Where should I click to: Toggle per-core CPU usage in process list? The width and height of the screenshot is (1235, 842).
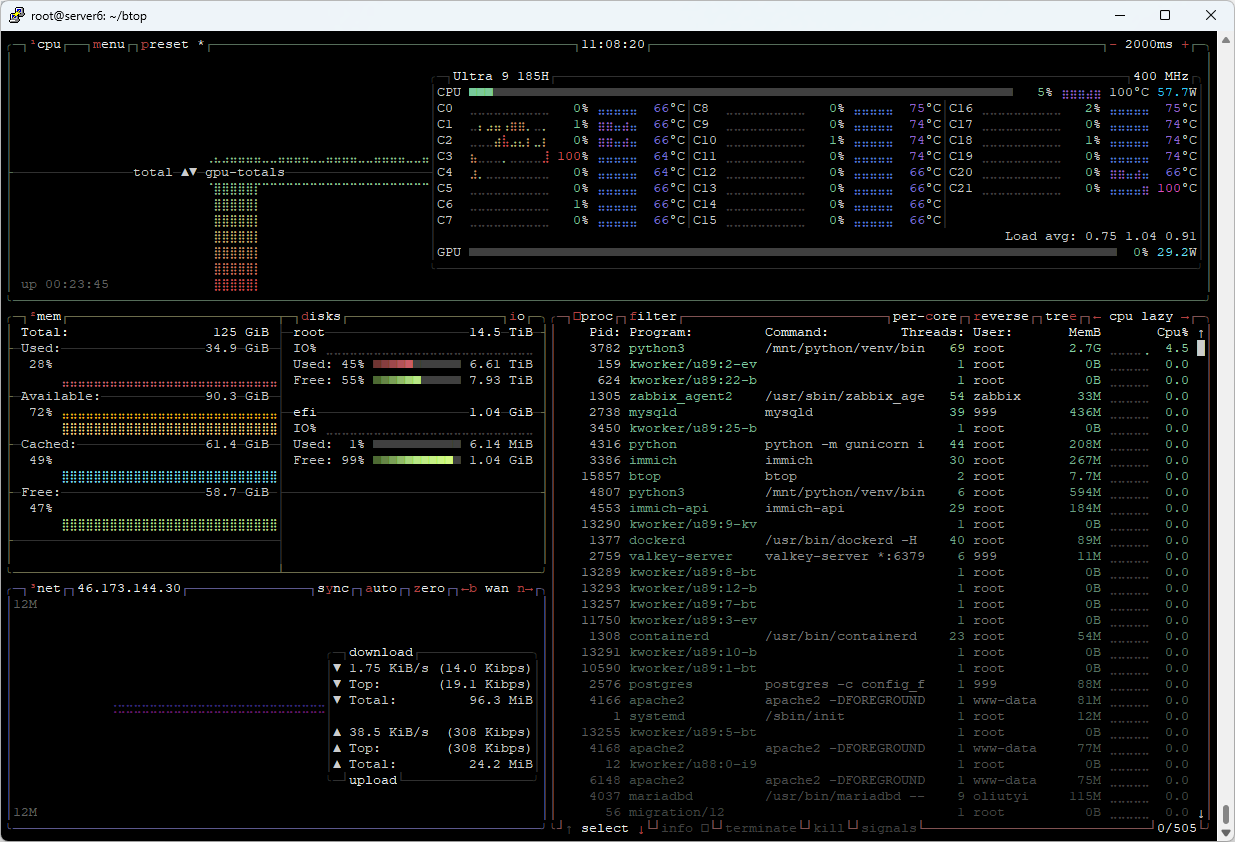point(924,317)
